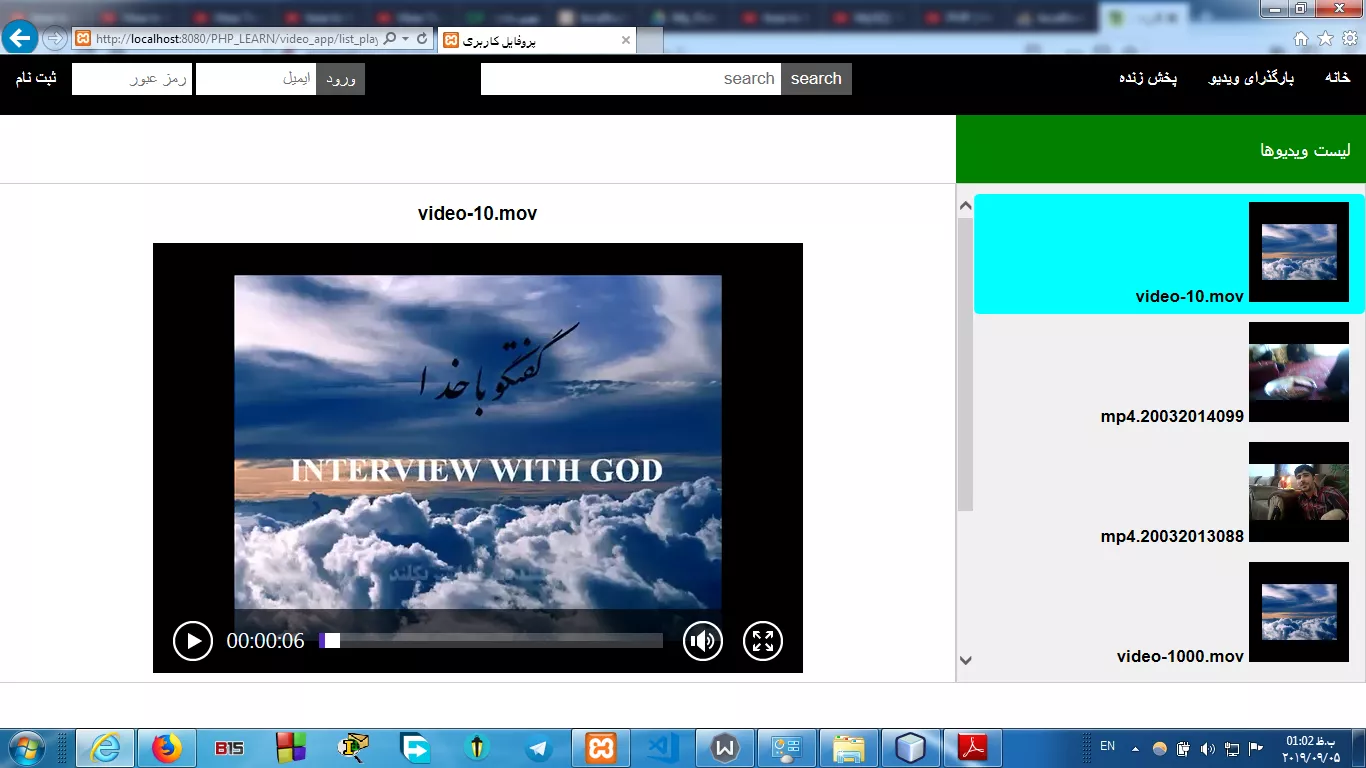Open the browser home page icon

coord(1301,39)
